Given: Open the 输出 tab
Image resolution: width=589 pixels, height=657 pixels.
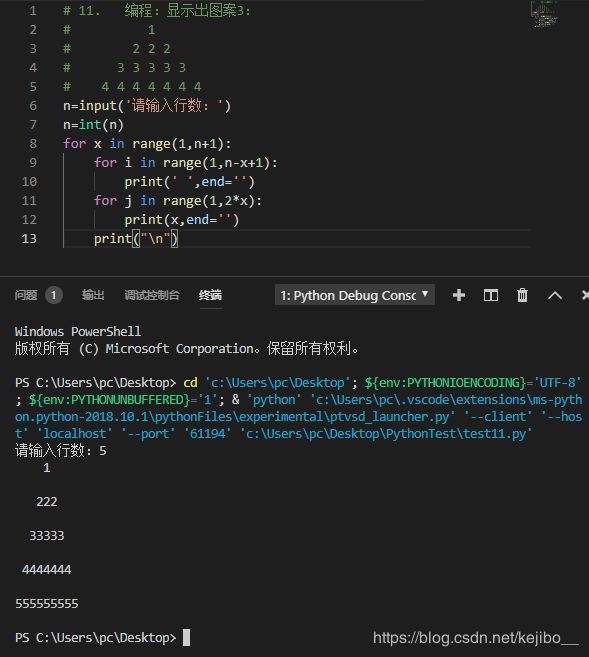Looking at the screenshot, I should tap(93, 295).
